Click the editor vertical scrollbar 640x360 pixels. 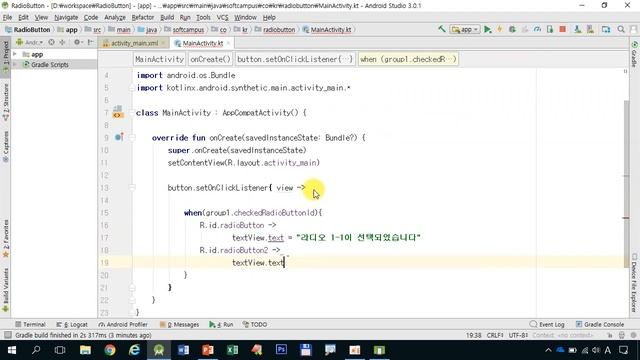click(626, 184)
